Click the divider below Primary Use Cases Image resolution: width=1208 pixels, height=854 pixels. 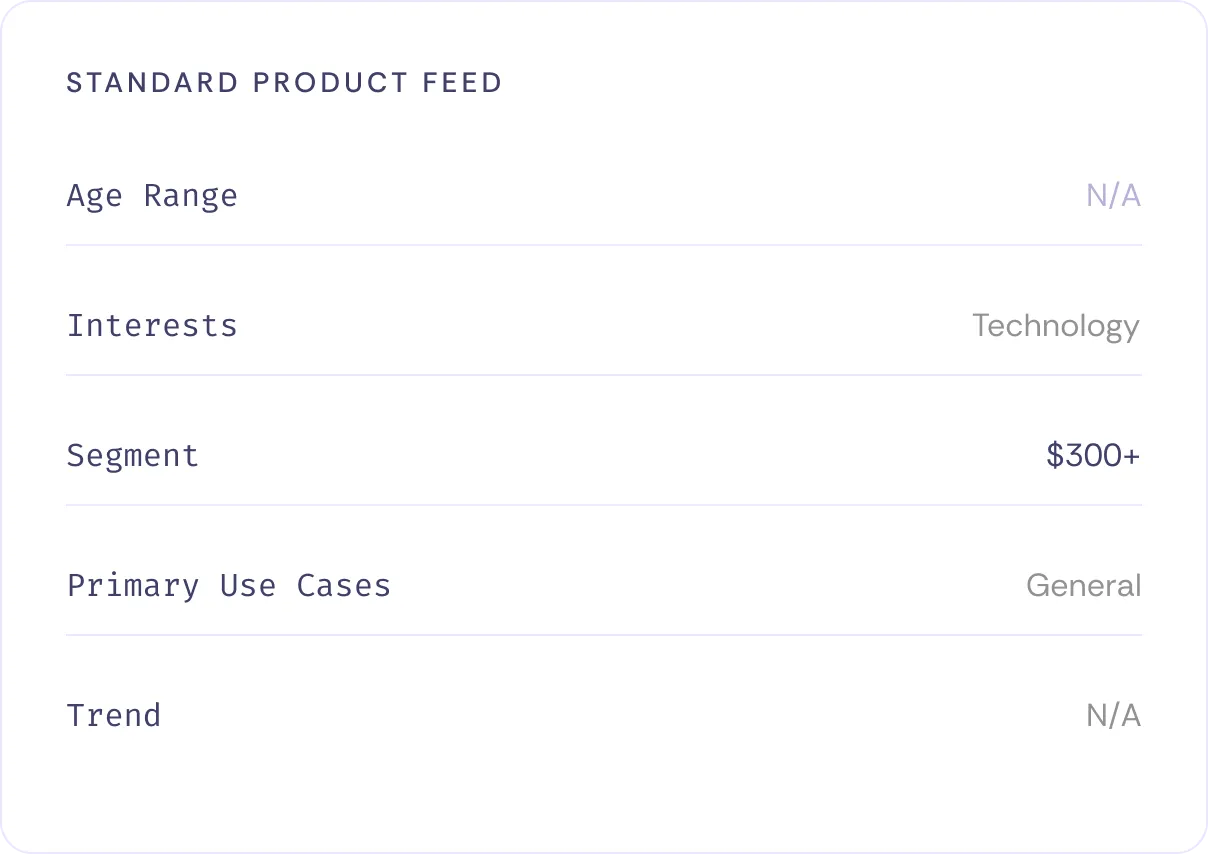click(604, 635)
